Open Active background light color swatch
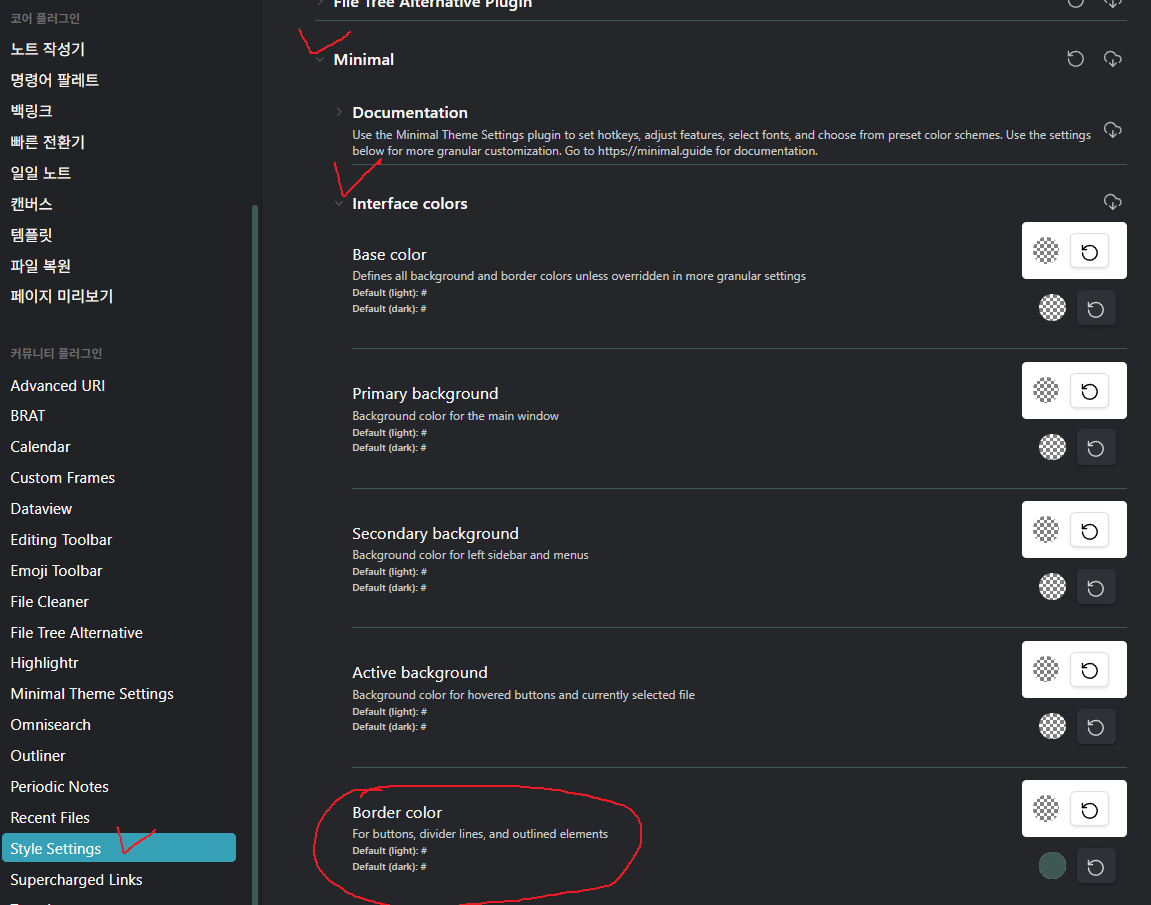The height and width of the screenshot is (905, 1151). 1046,669
